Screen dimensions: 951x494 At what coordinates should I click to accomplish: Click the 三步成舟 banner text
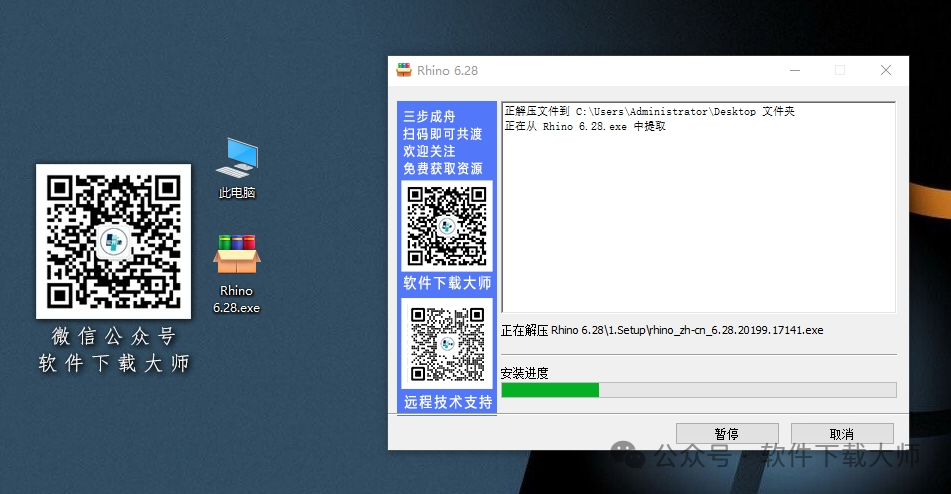click(429, 116)
